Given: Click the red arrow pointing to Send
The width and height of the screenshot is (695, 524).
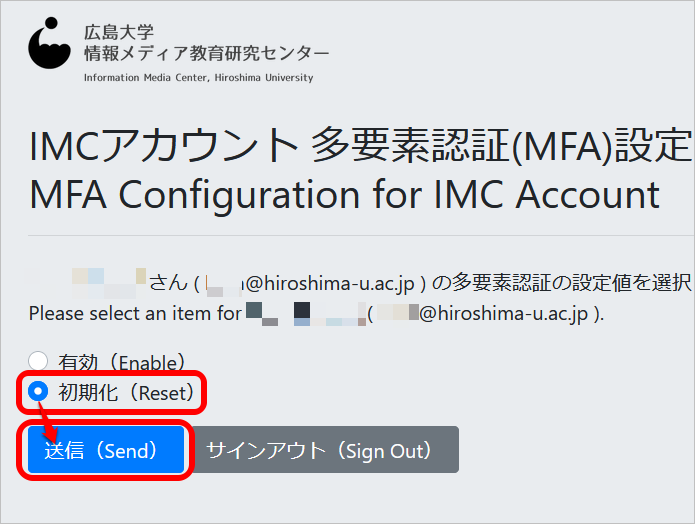Looking at the screenshot, I should (48, 423).
